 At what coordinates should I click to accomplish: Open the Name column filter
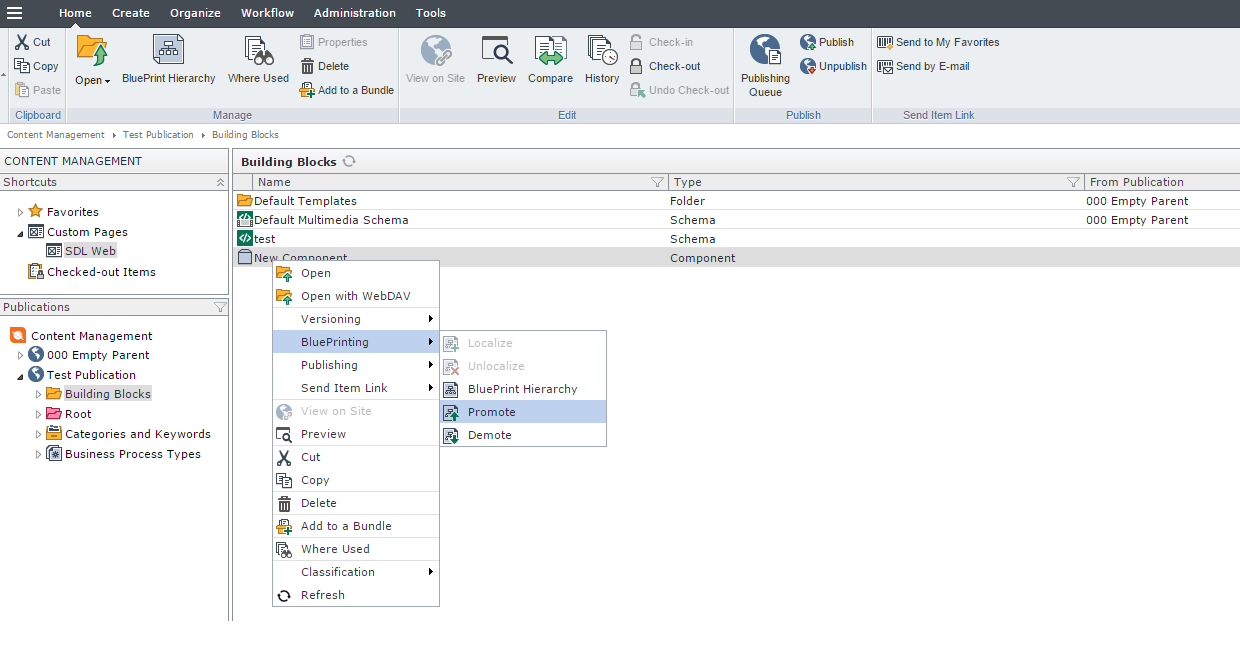coord(657,182)
